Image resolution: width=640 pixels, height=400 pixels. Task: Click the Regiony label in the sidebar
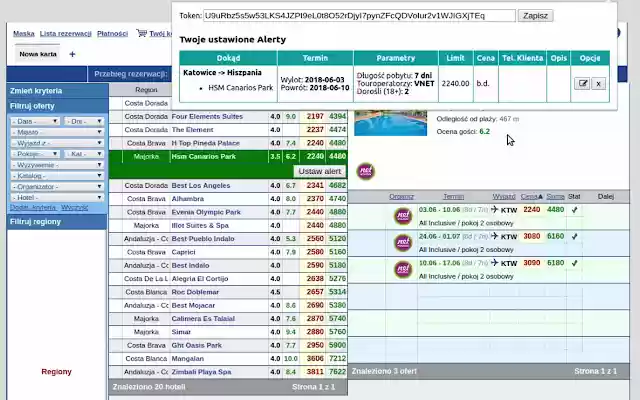[x=56, y=371]
